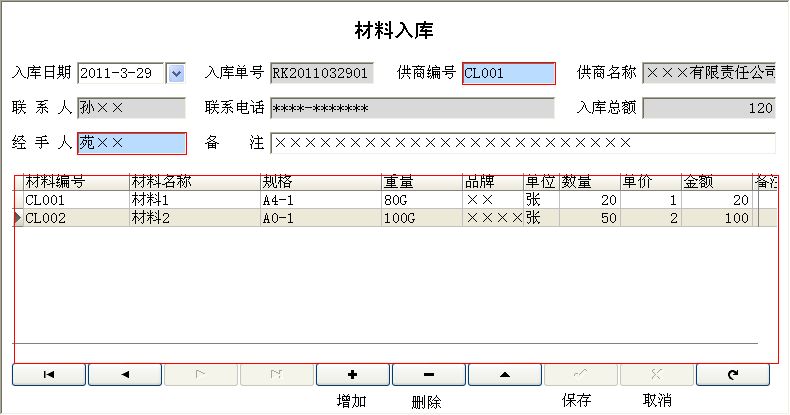Click the amount cell 100
This screenshot has height=415, width=790.
717,218
